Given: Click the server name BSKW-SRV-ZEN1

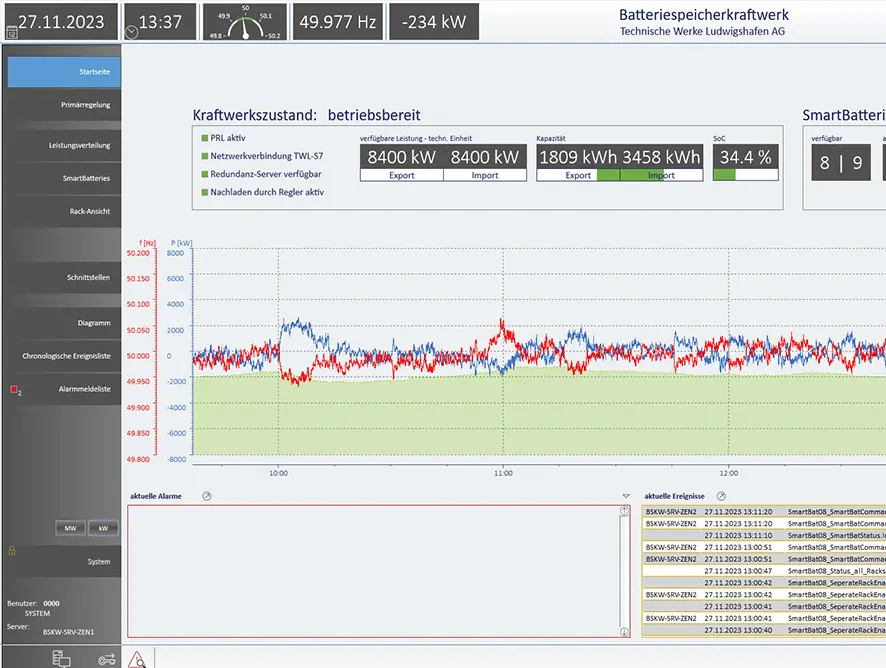Looking at the screenshot, I should [x=68, y=632].
